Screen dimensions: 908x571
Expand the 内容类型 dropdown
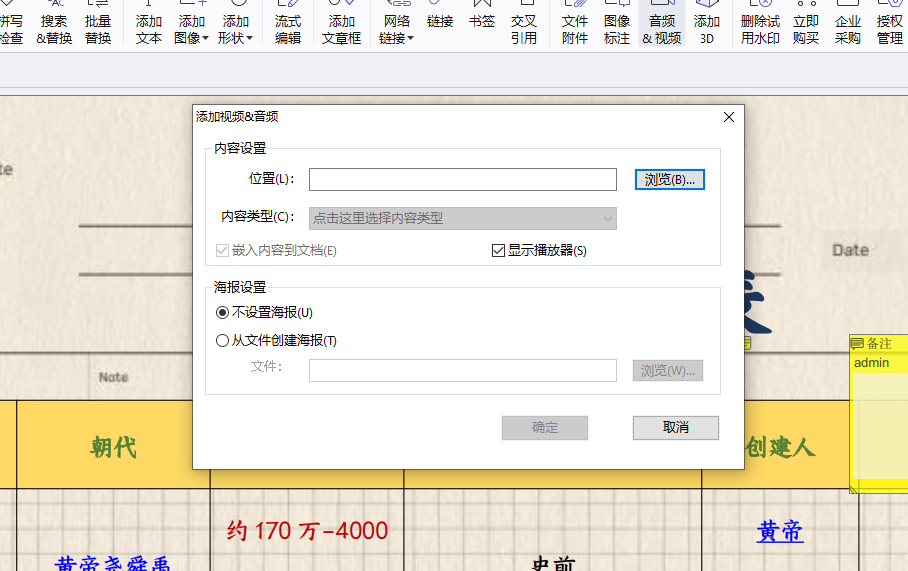click(462, 218)
